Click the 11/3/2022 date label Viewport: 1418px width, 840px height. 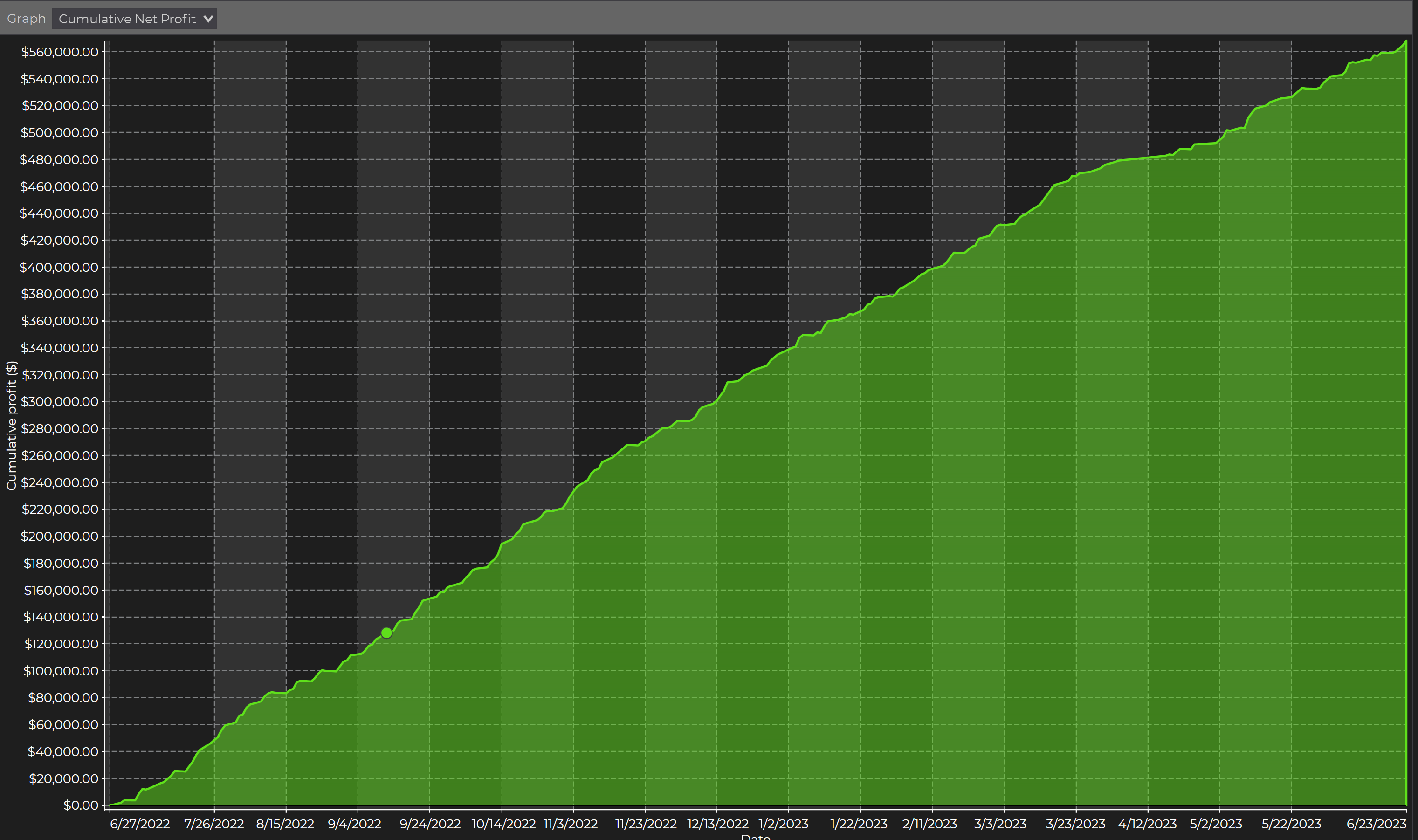571,824
